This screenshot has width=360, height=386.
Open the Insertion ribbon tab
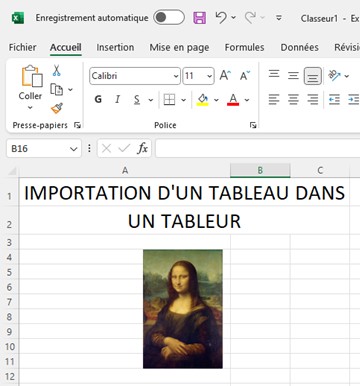click(115, 47)
